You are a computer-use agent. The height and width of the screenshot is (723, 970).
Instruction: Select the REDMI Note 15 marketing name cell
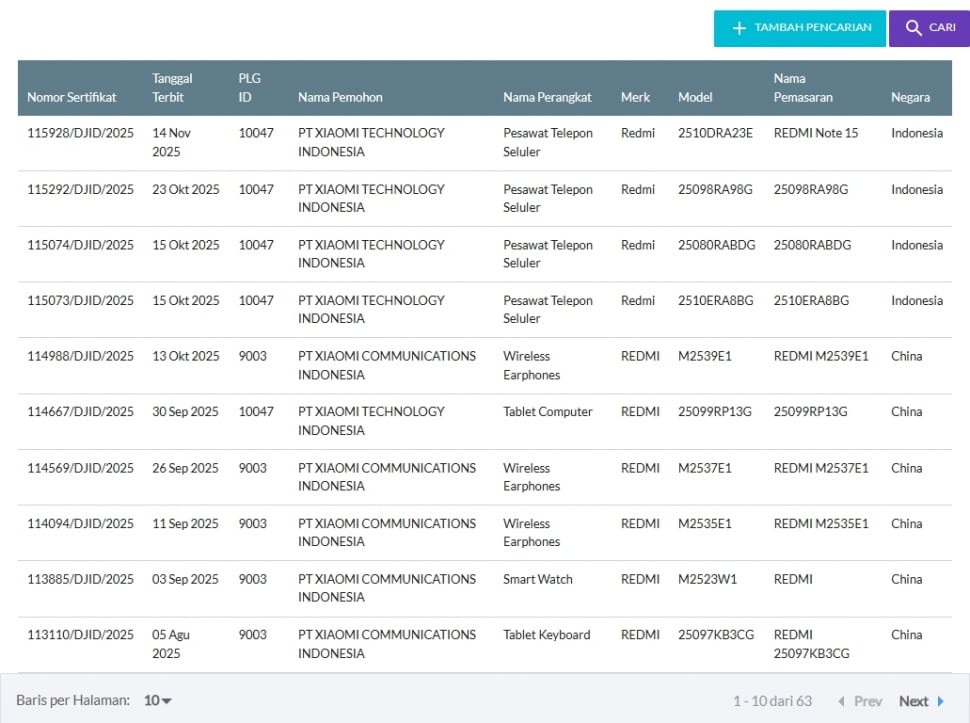point(816,133)
